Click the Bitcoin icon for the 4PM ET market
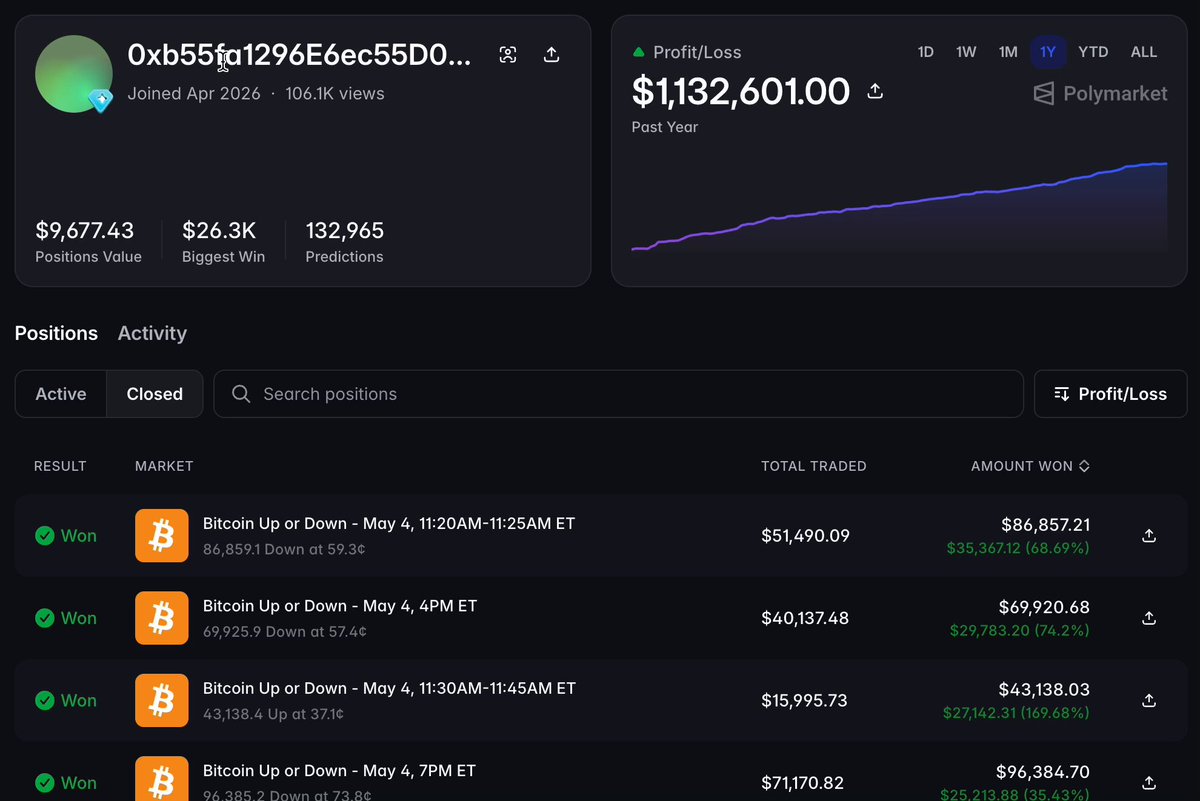 click(x=161, y=618)
